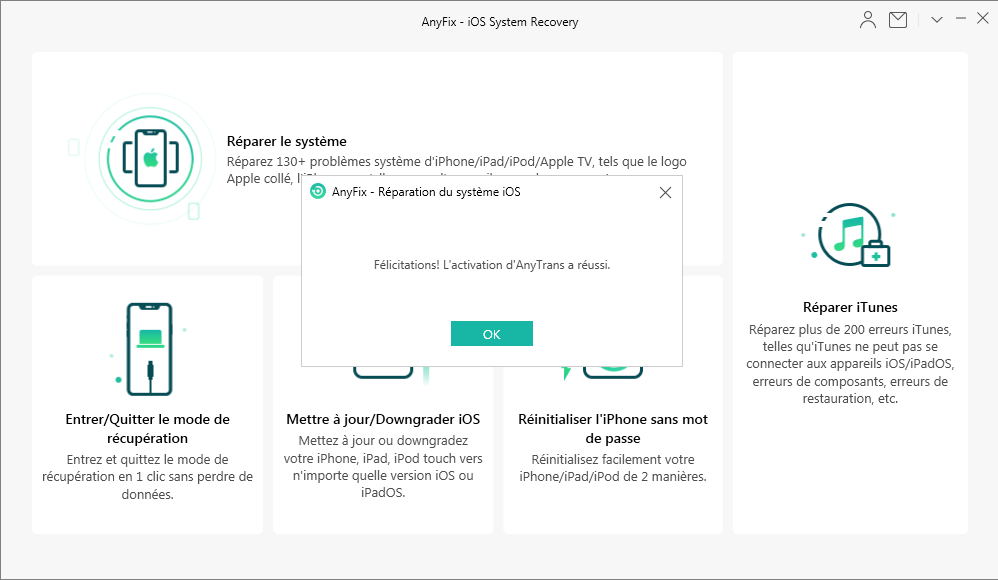Open Mettre à jour/Downgrader iOS
Viewport: 998px width, 580px height.
tap(383, 420)
